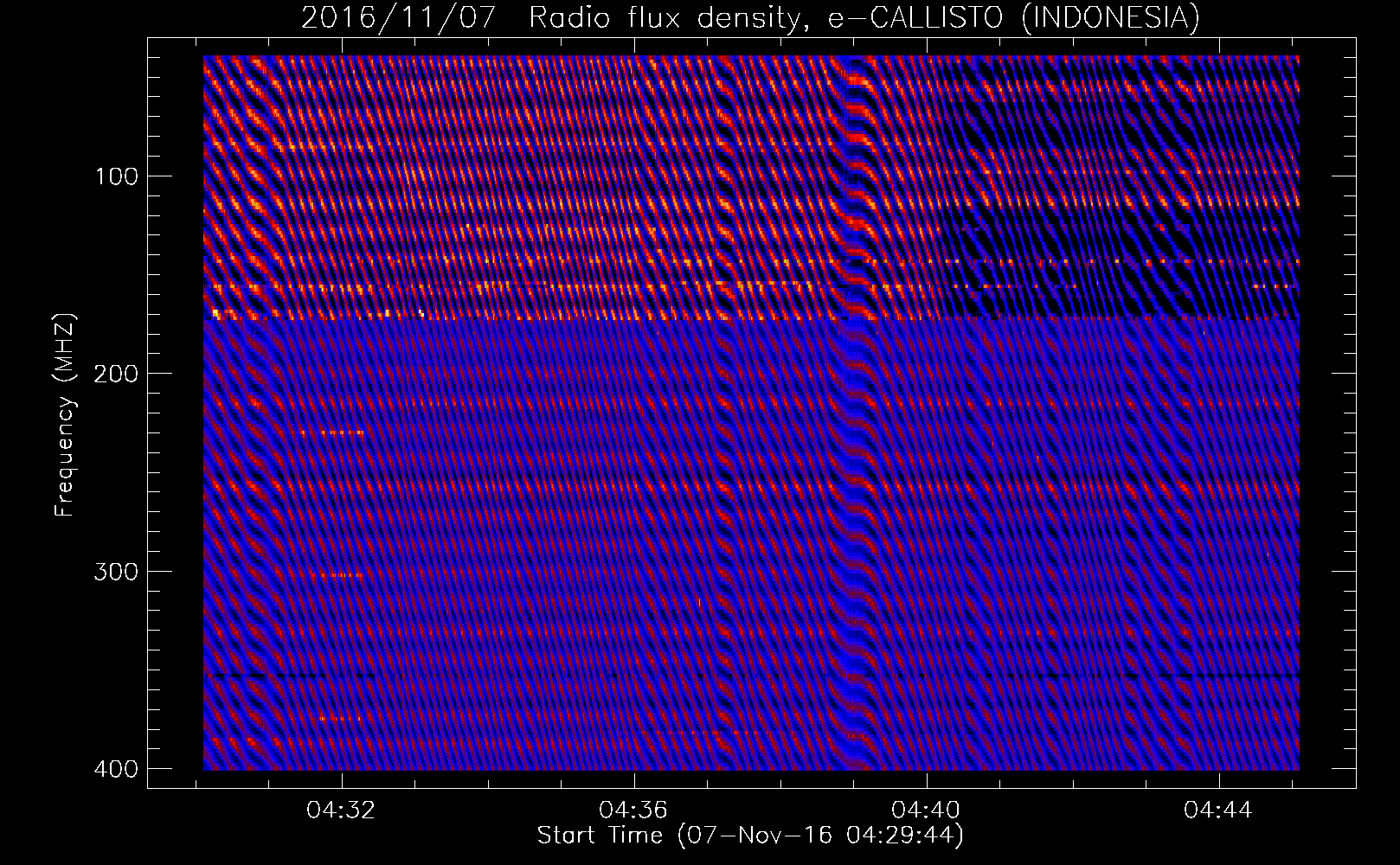1400x865 pixels.
Task: Click the 04:36 time tick label
Action: [x=635, y=811]
